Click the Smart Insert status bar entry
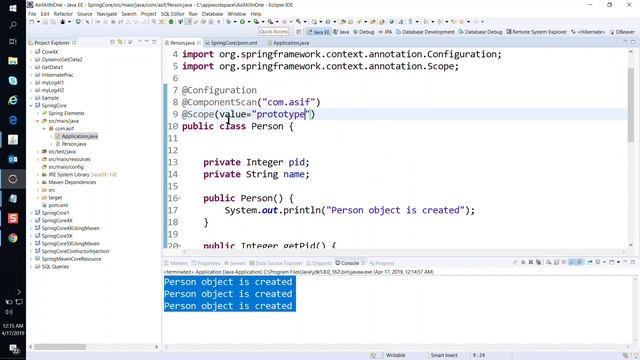Image resolution: width=640 pixels, height=360 pixels. (x=444, y=355)
